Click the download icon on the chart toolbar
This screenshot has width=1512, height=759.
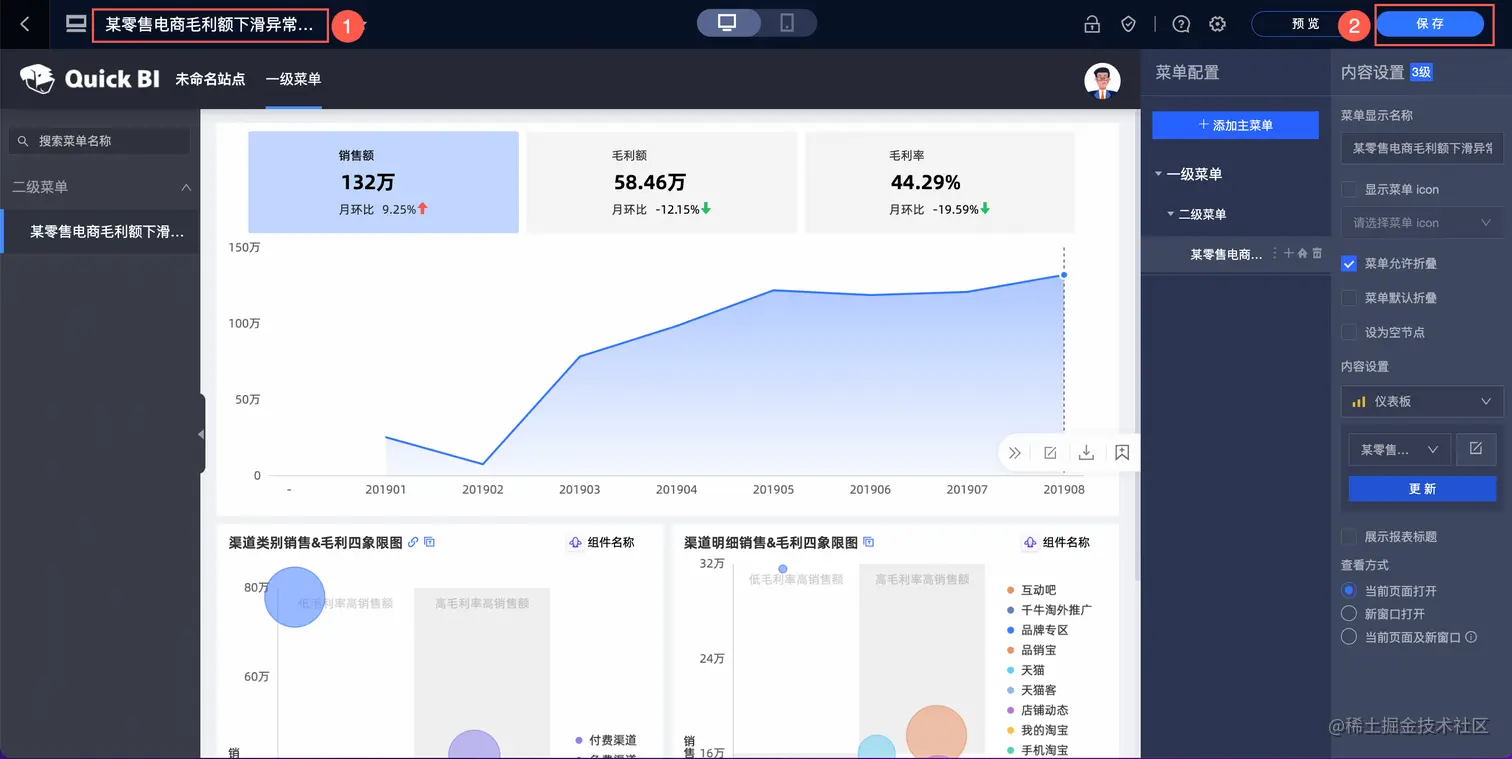(x=1086, y=453)
